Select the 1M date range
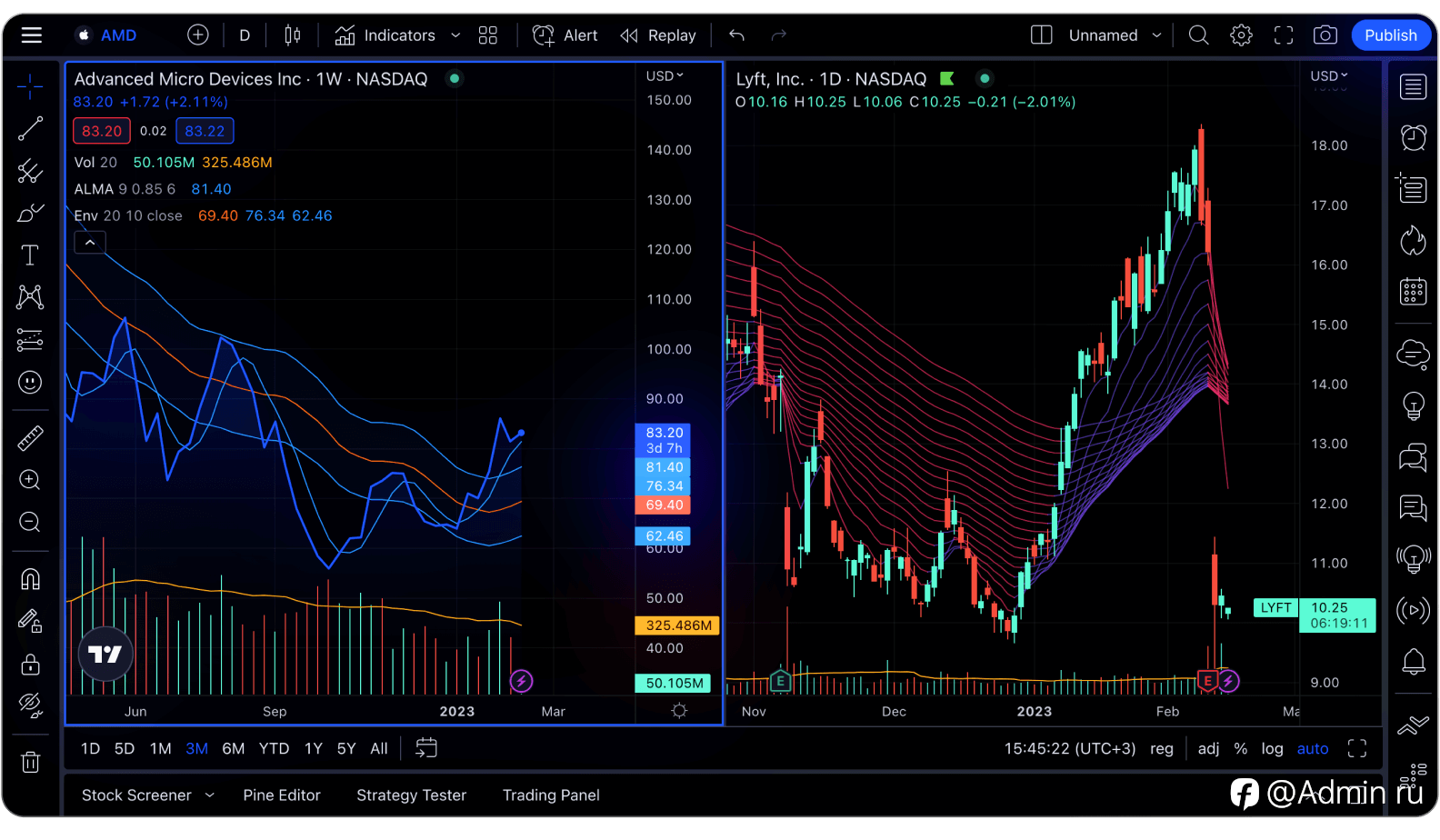The width and height of the screenshot is (1440, 840). click(161, 749)
